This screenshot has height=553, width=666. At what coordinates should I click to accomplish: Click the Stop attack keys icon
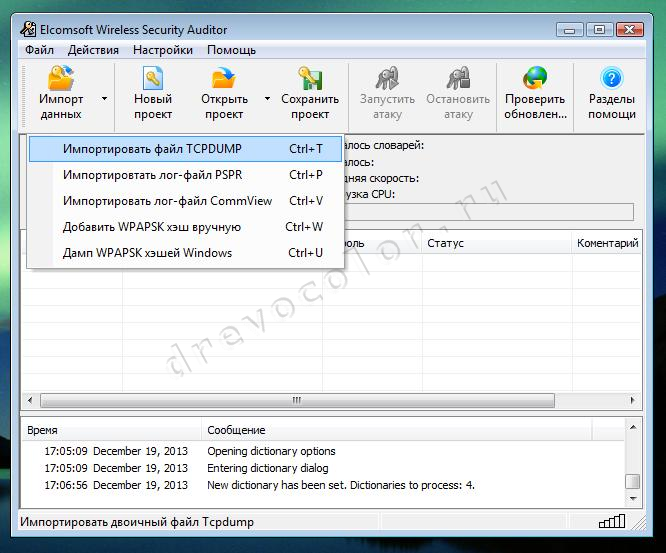(x=458, y=78)
